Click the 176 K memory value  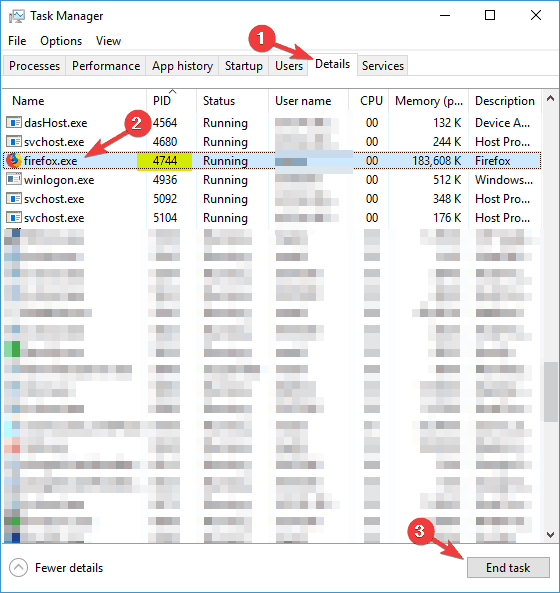coord(447,217)
